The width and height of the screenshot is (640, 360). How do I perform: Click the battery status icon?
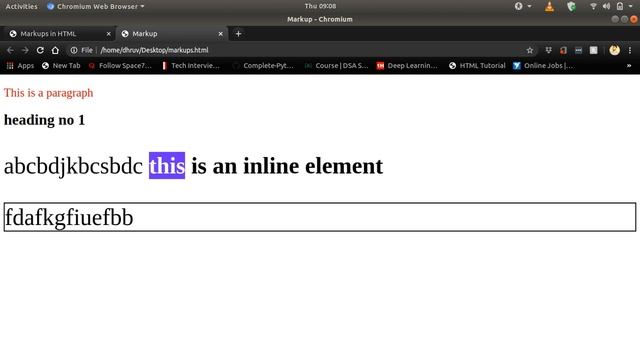point(620,6)
